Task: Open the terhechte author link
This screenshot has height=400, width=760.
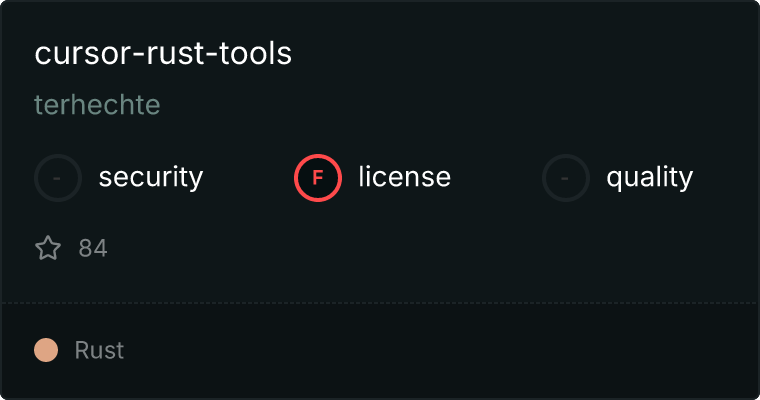Action: click(97, 105)
